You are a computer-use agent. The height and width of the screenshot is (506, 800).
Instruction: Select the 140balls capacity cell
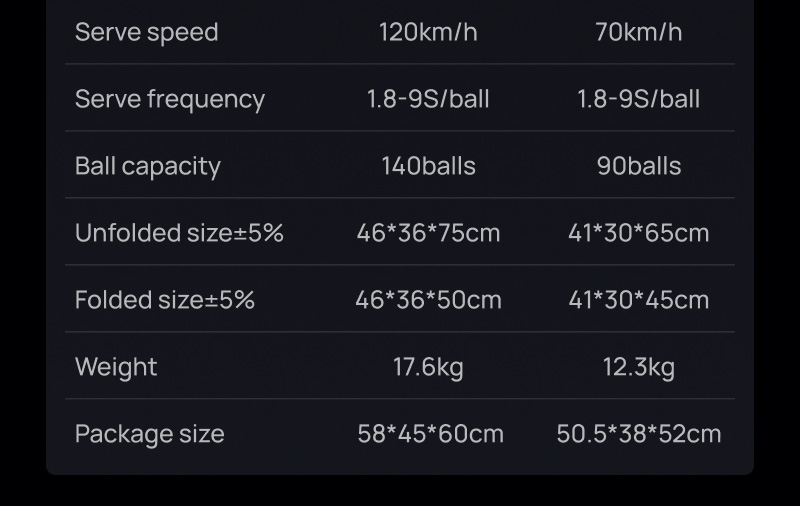pyautogui.click(x=428, y=166)
